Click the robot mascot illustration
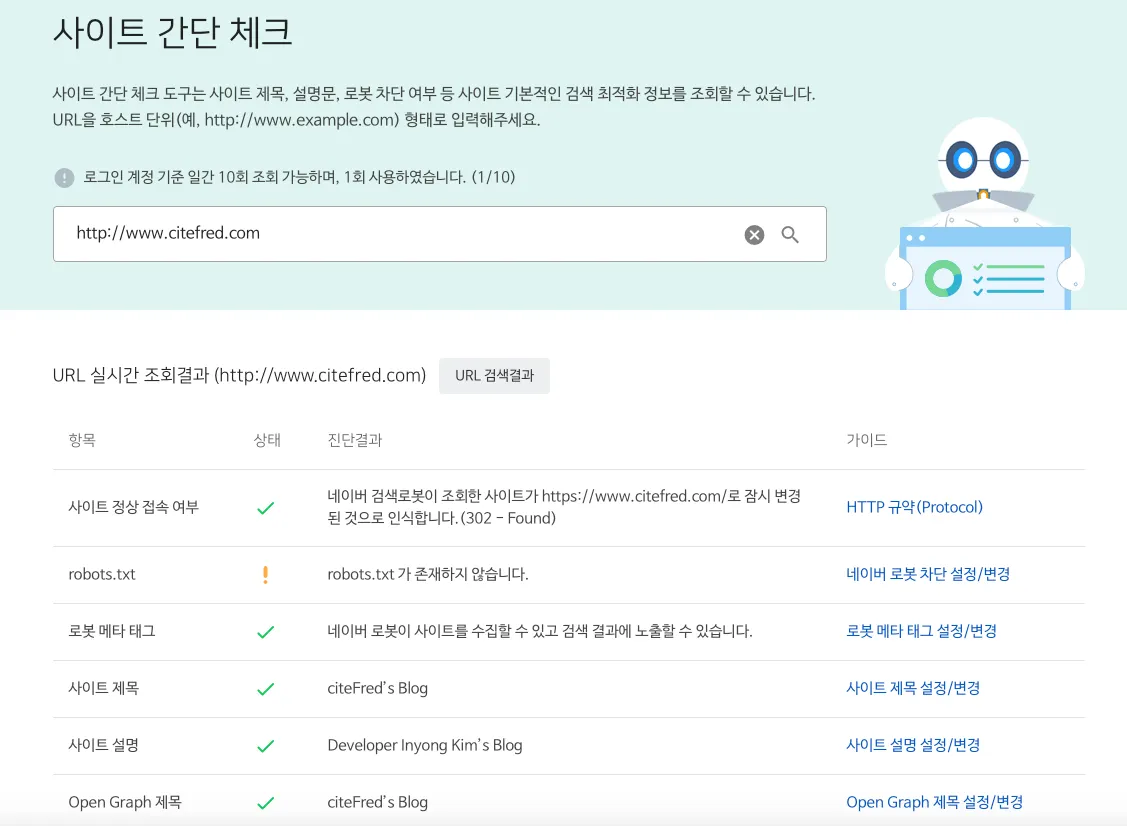The height and width of the screenshot is (826, 1127). point(984,214)
